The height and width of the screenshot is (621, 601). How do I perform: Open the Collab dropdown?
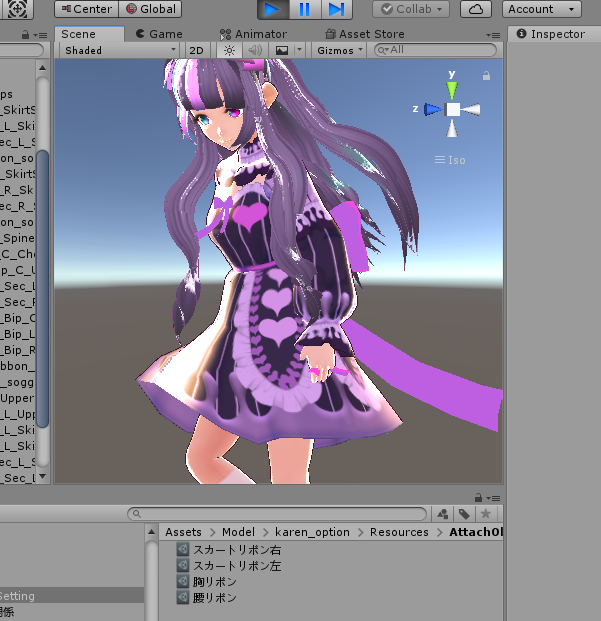411,9
